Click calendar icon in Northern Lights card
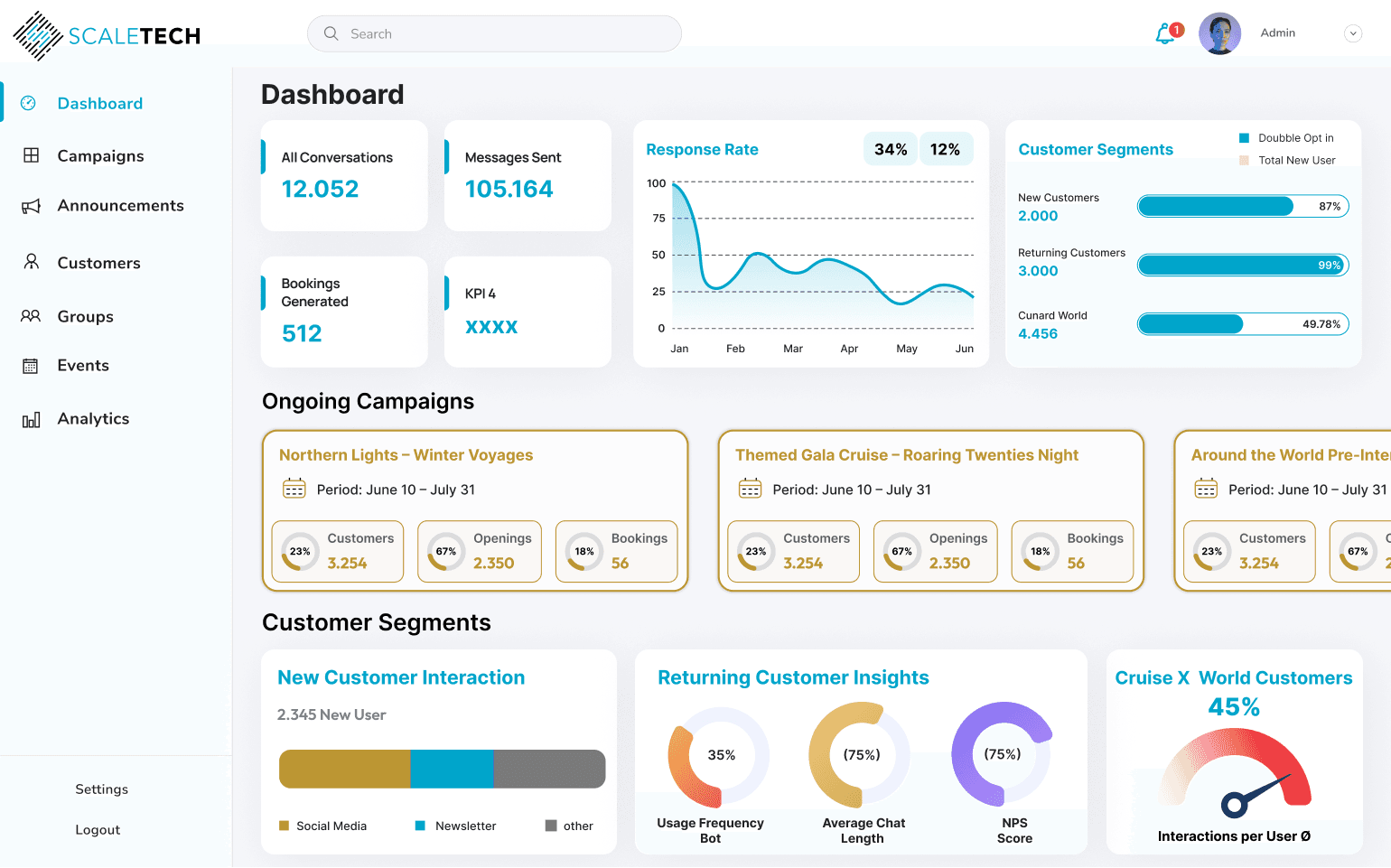 pos(294,489)
